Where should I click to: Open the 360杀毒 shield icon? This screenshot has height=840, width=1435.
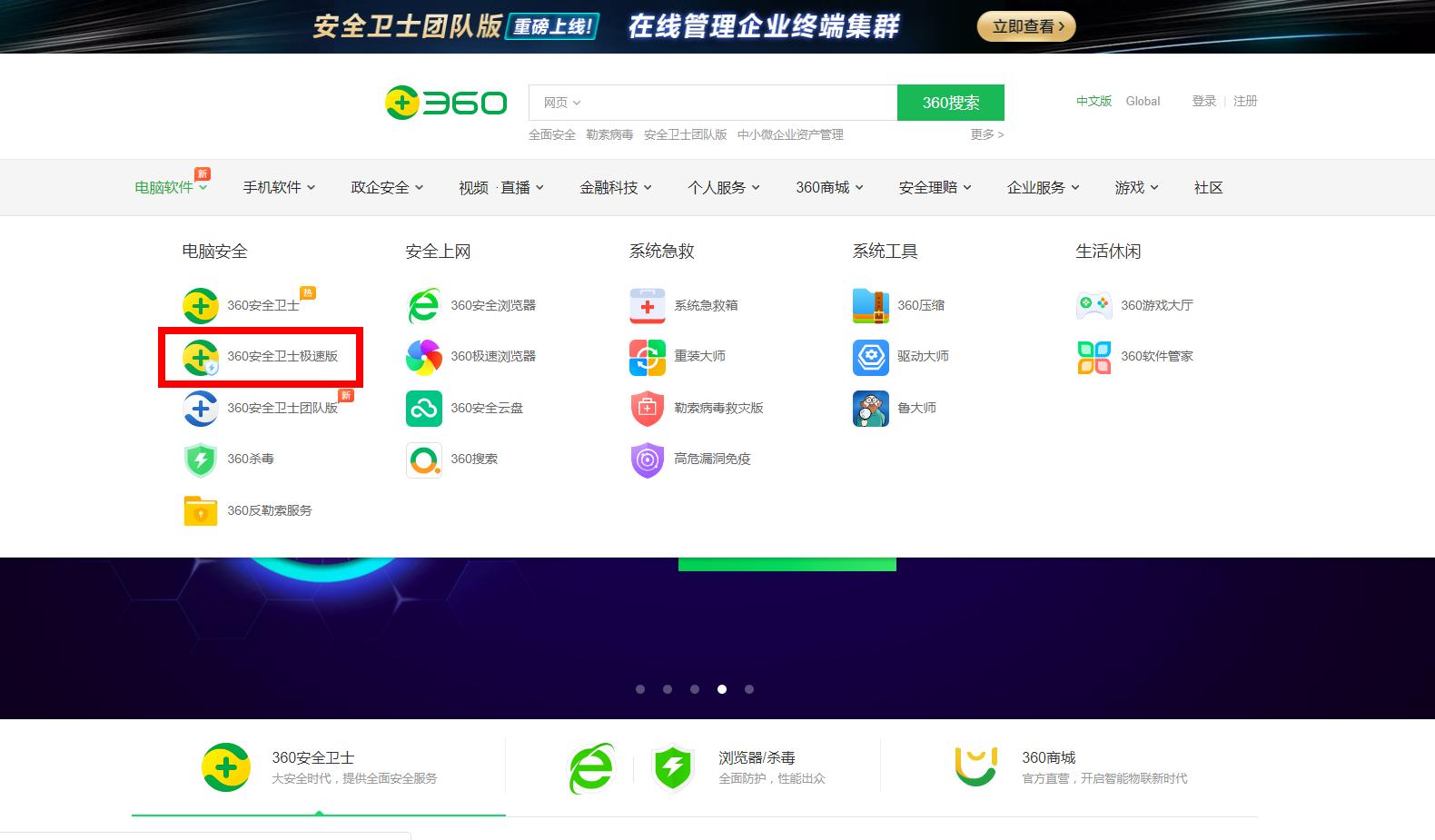201,460
